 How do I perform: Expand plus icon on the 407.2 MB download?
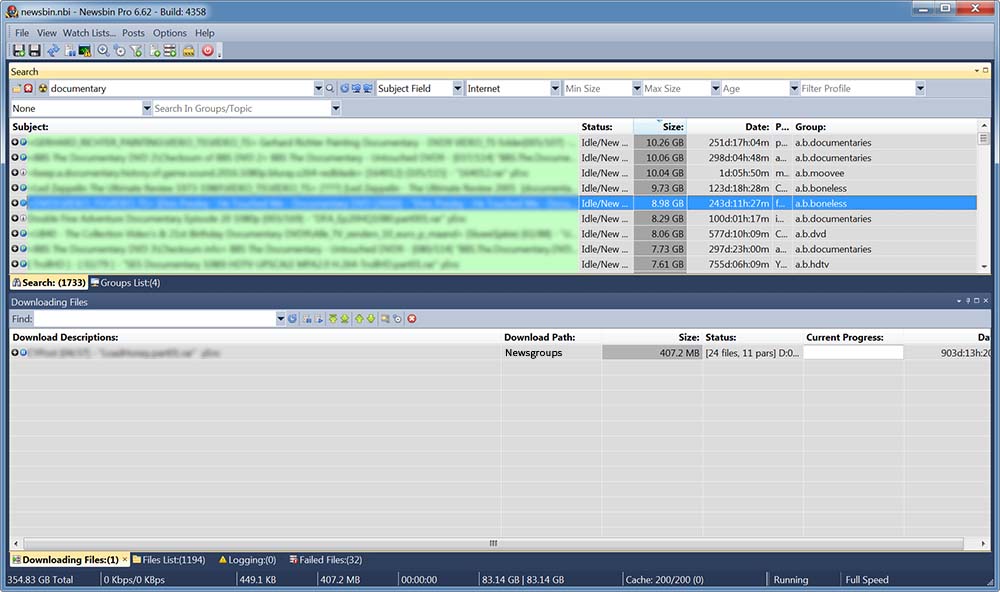(15, 352)
